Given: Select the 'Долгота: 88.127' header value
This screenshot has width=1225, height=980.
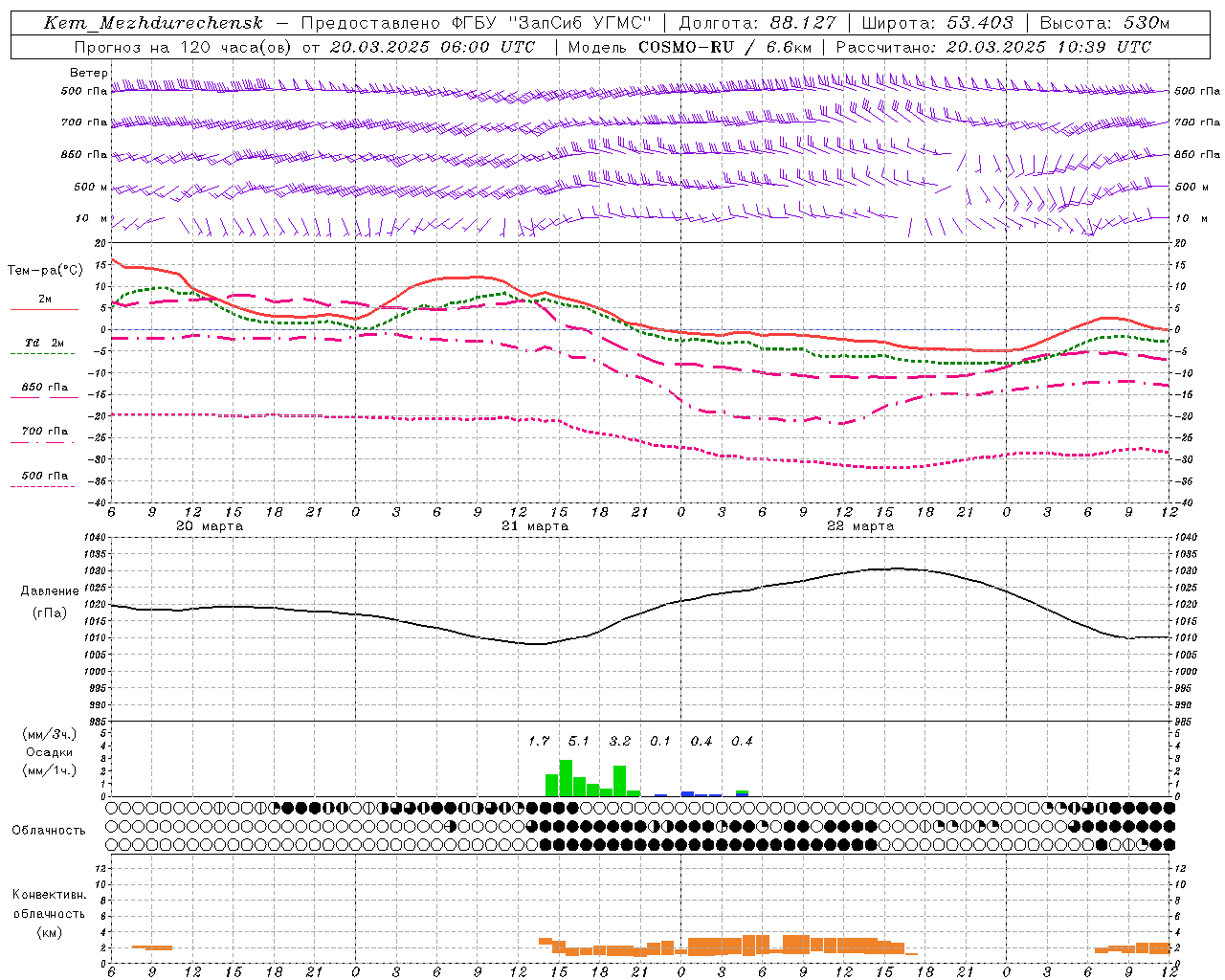Looking at the screenshot, I should coord(757,23).
